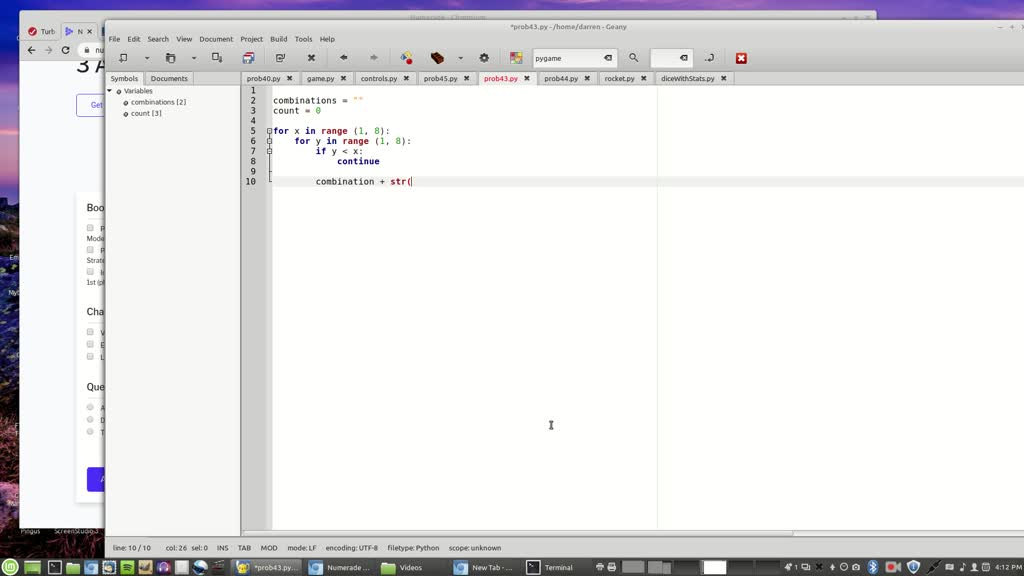Click the magnifier search icon in the toolbar

[631, 57]
